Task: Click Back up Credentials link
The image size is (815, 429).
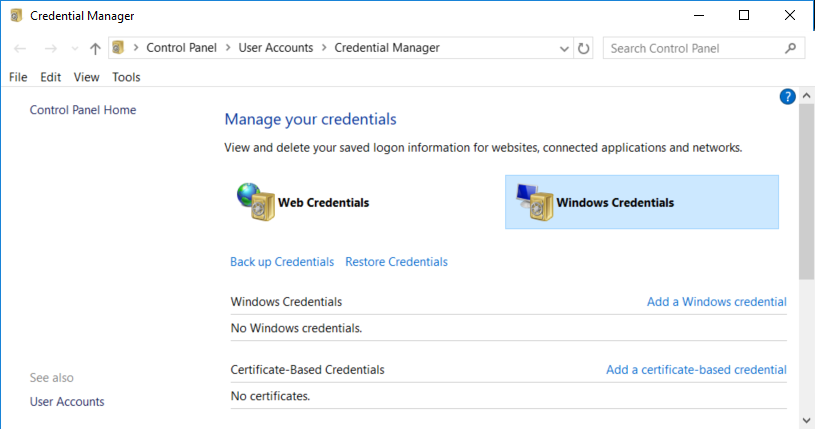Action: [x=282, y=262]
